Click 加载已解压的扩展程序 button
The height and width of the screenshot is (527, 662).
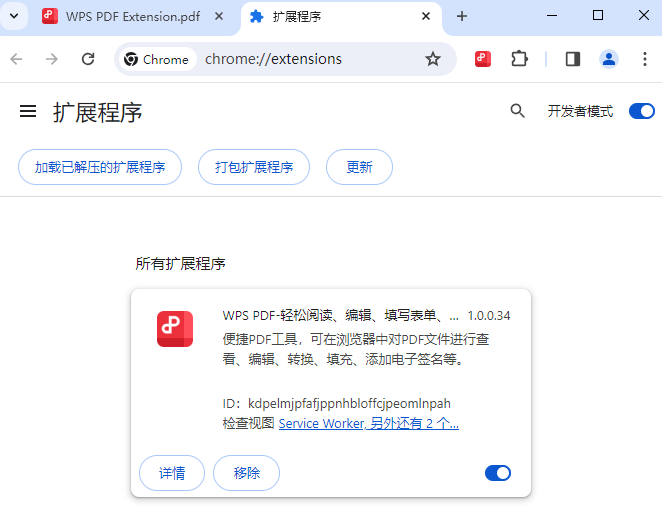[100, 167]
